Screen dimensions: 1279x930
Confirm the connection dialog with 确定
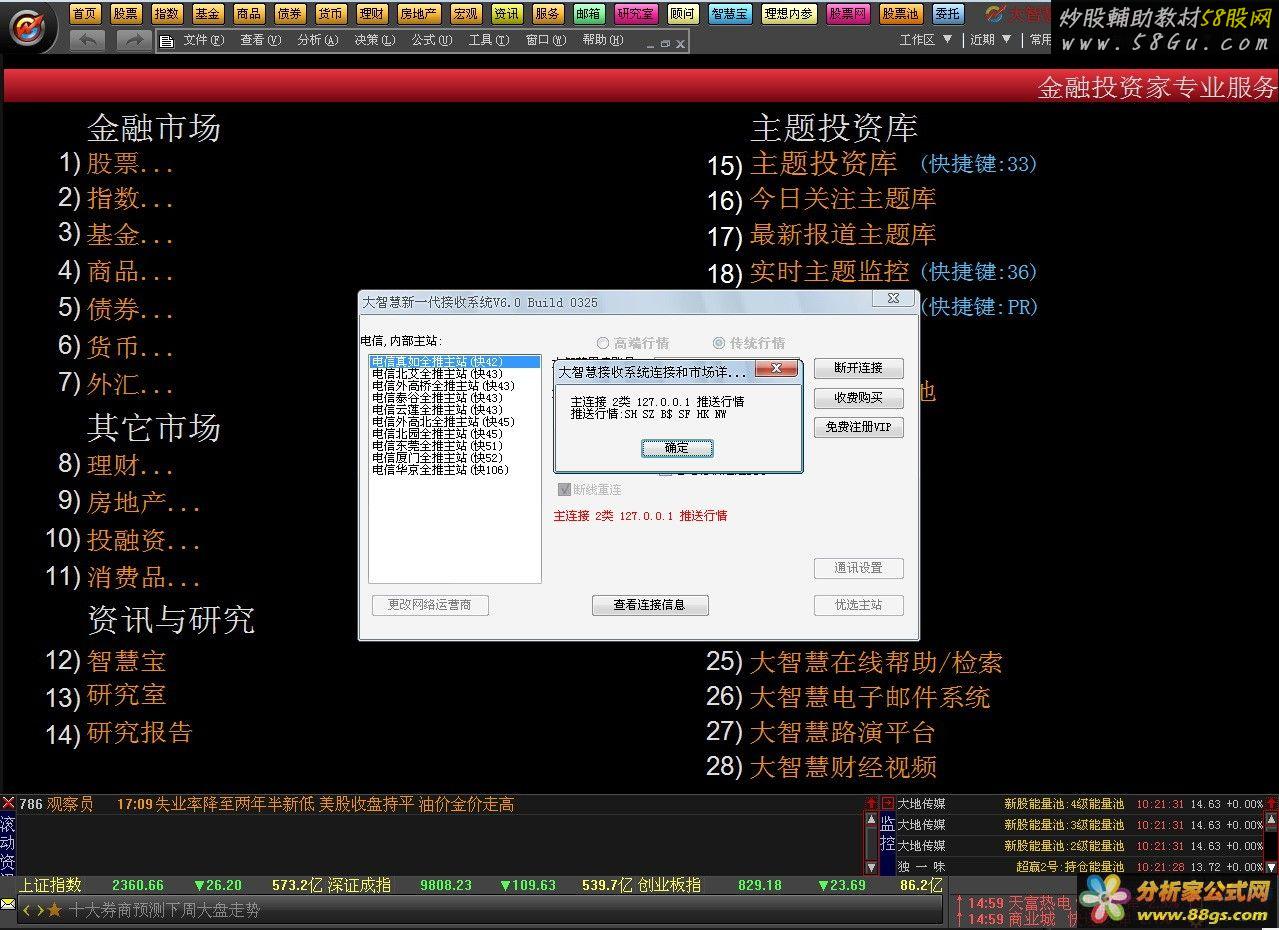pos(677,448)
